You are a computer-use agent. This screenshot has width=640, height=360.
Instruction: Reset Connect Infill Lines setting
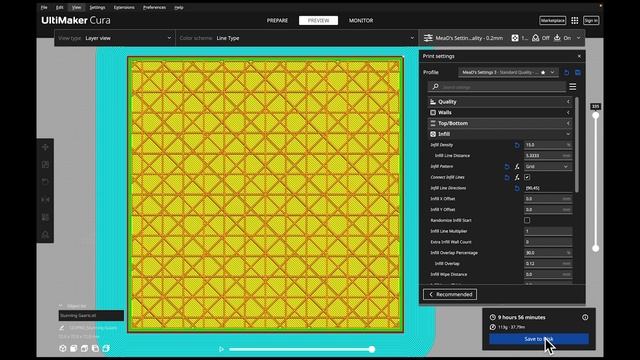pos(507,178)
